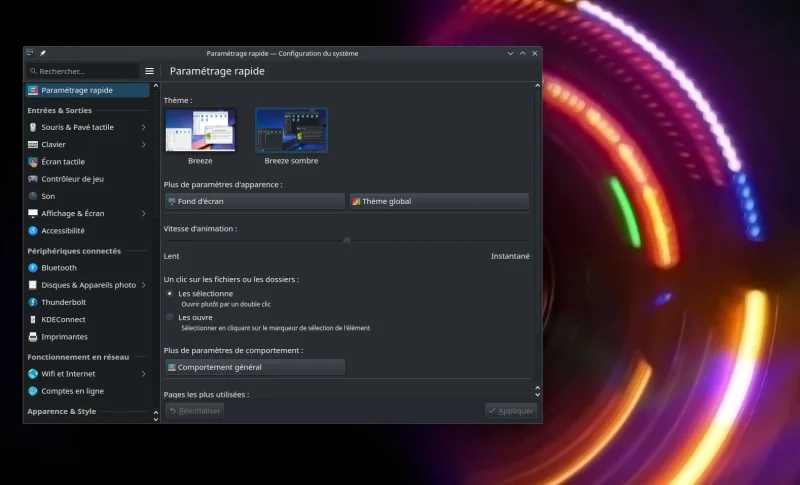Viewport: 800px width, 485px height.
Task: Click the Écran tactile icon
Action: coord(33,162)
